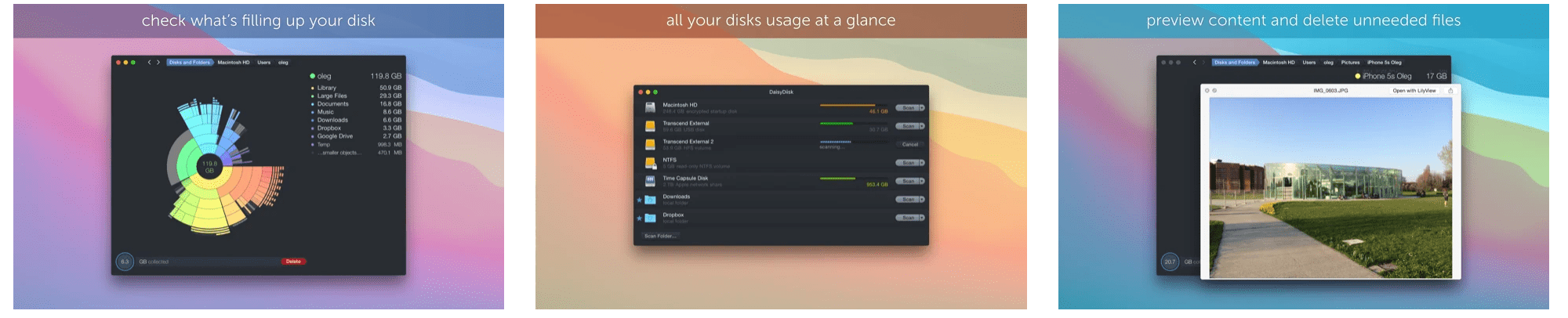Screen dimensions: 1568x318
Task: Select Disks and Folders breadcrumb in oleg window
Action: point(190,63)
